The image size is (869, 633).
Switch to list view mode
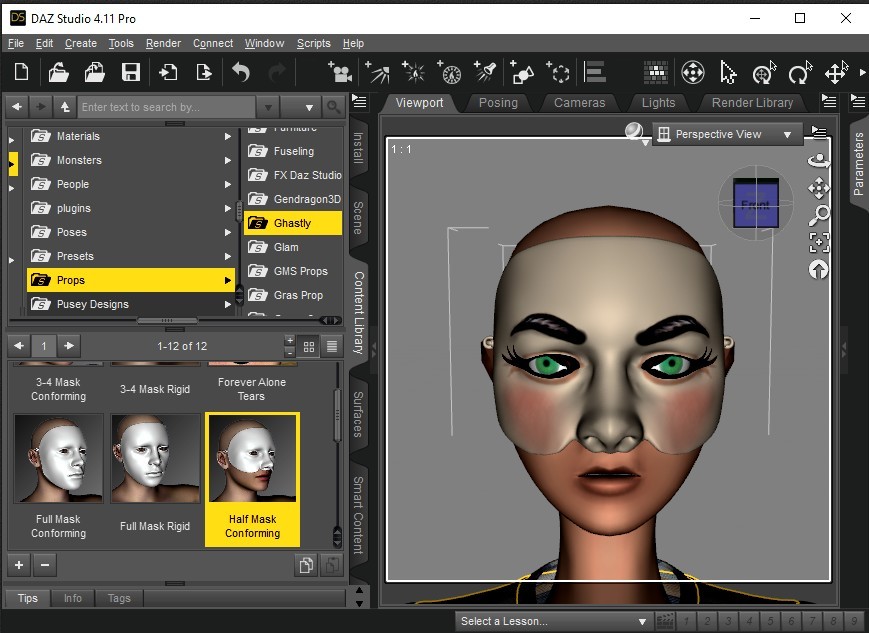tap(332, 346)
